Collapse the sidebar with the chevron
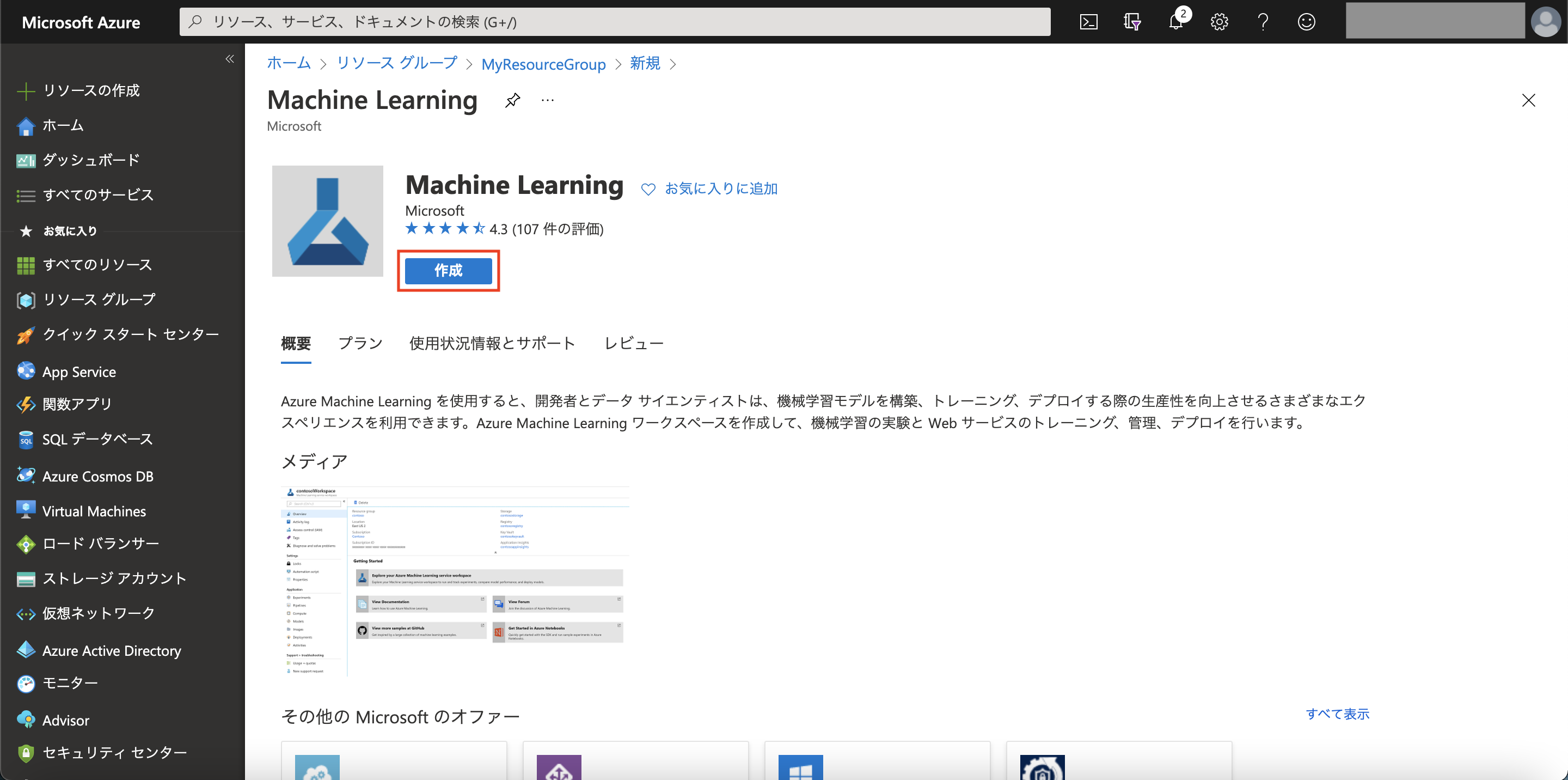The width and height of the screenshot is (1568, 780). coord(230,58)
